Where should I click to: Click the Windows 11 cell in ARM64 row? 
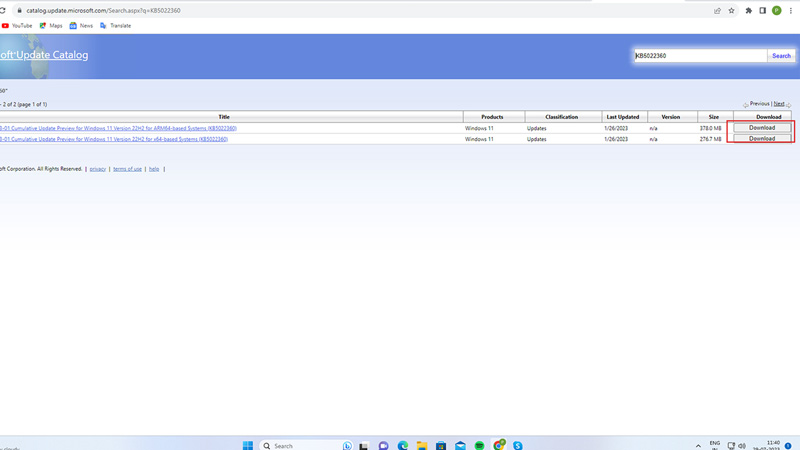[479, 129]
